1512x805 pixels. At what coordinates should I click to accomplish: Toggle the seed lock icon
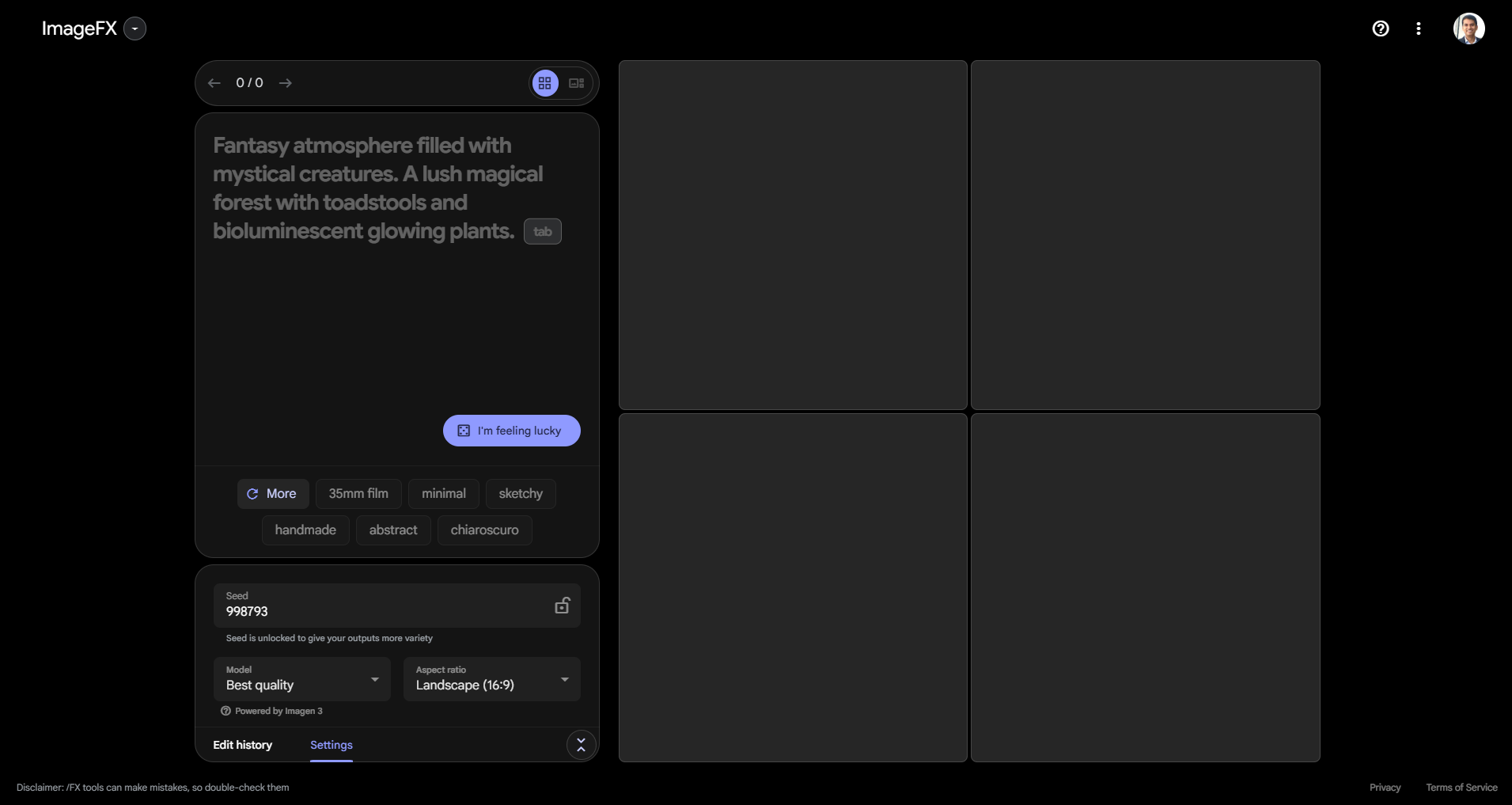click(563, 606)
